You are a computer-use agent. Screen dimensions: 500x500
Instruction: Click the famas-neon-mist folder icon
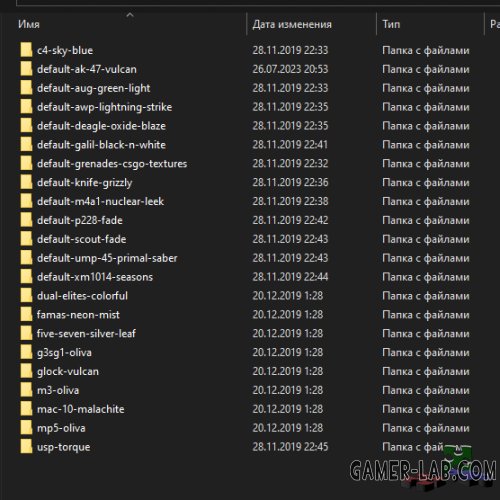[26, 315]
